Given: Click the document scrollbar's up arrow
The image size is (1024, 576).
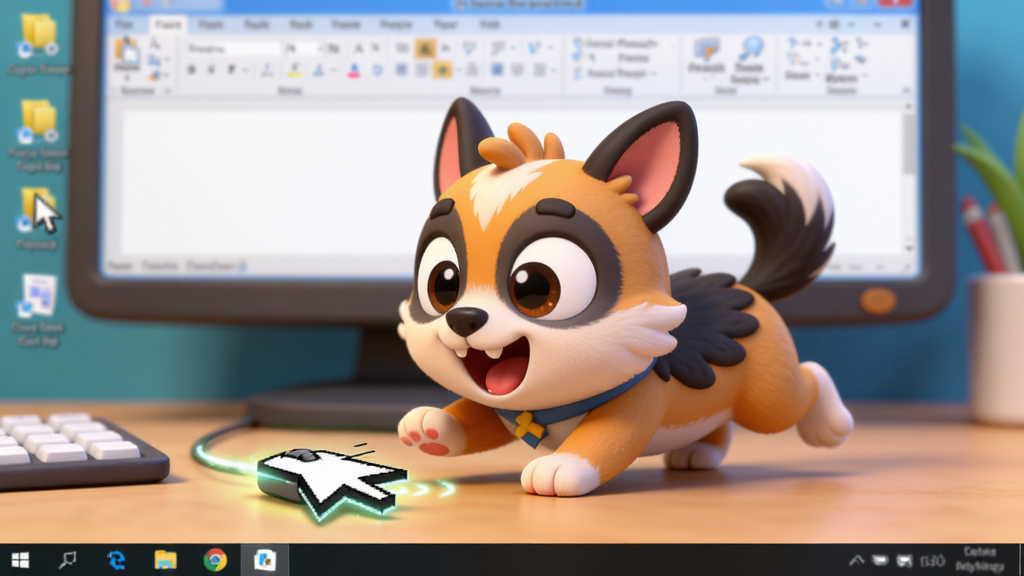Looking at the screenshot, I should (x=908, y=106).
